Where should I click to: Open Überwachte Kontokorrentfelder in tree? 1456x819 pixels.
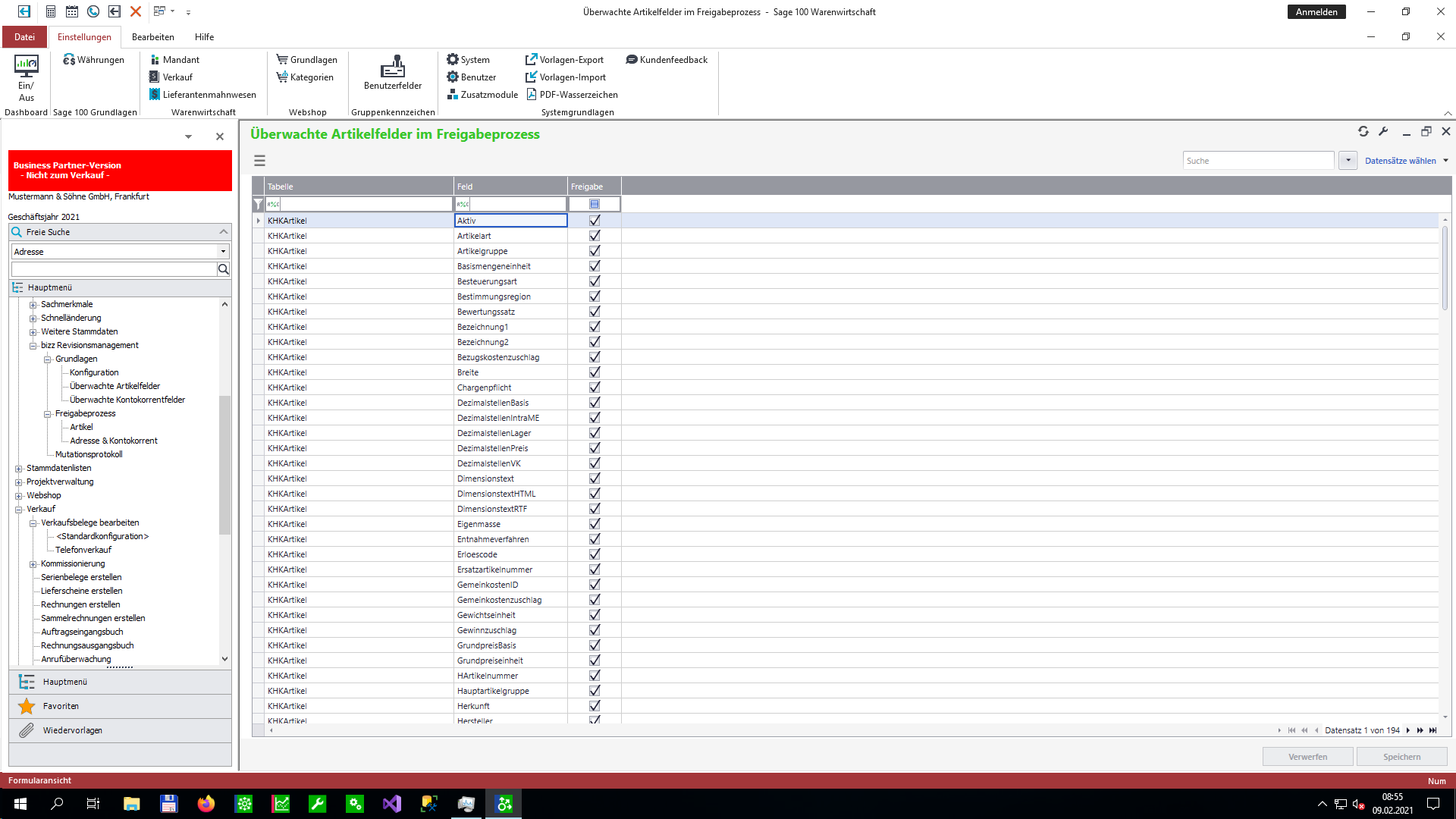(127, 400)
